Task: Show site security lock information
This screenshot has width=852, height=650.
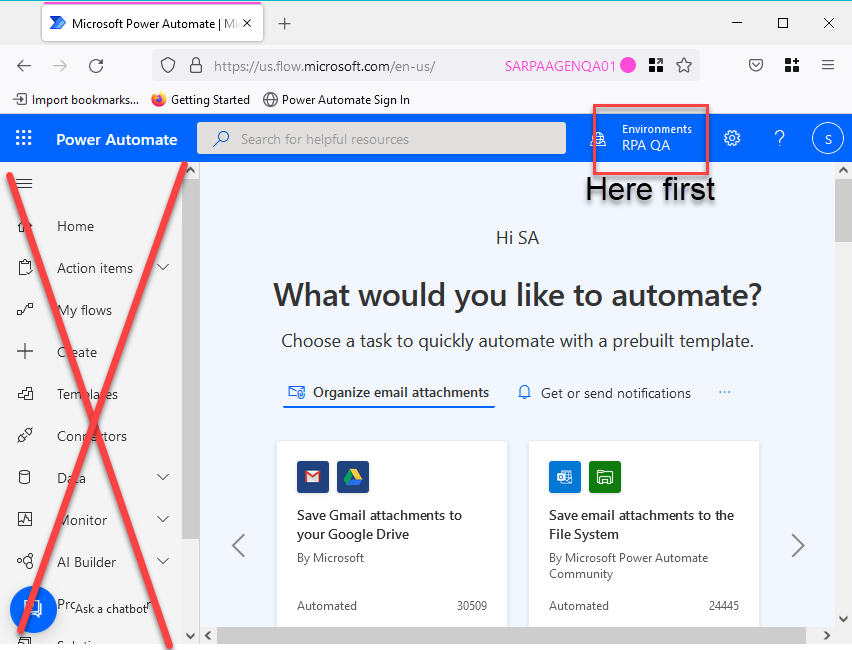Action: [x=196, y=66]
